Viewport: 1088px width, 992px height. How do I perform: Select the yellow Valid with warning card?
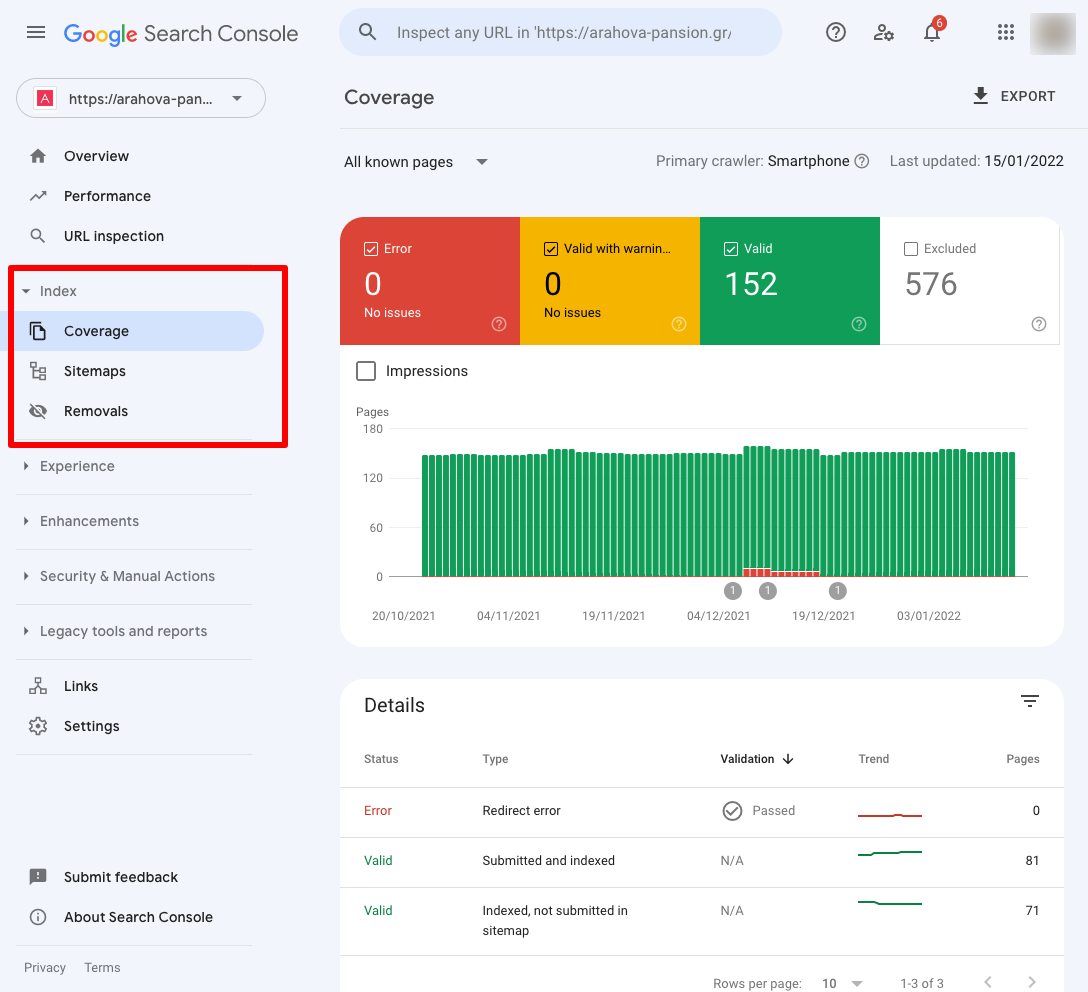[x=610, y=281]
